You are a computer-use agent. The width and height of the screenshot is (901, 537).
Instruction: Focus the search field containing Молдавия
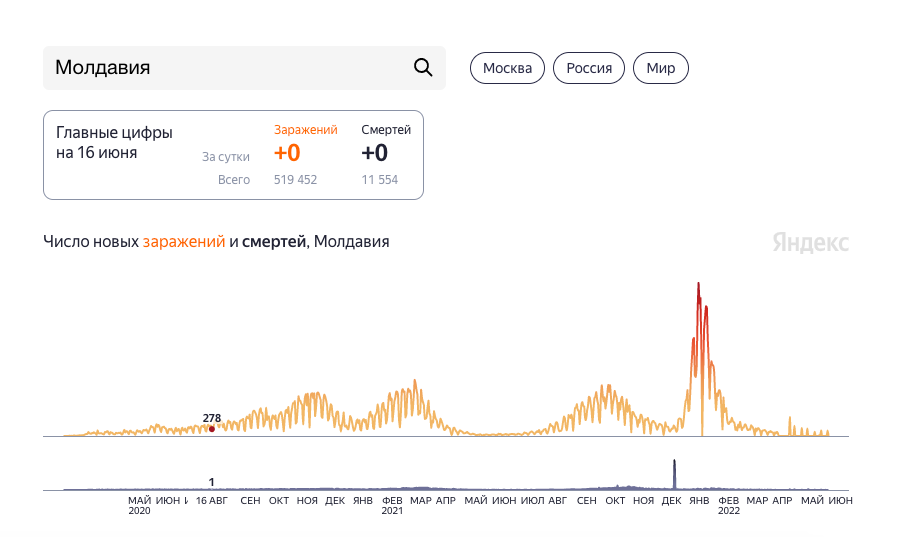(x=225, y=68)
